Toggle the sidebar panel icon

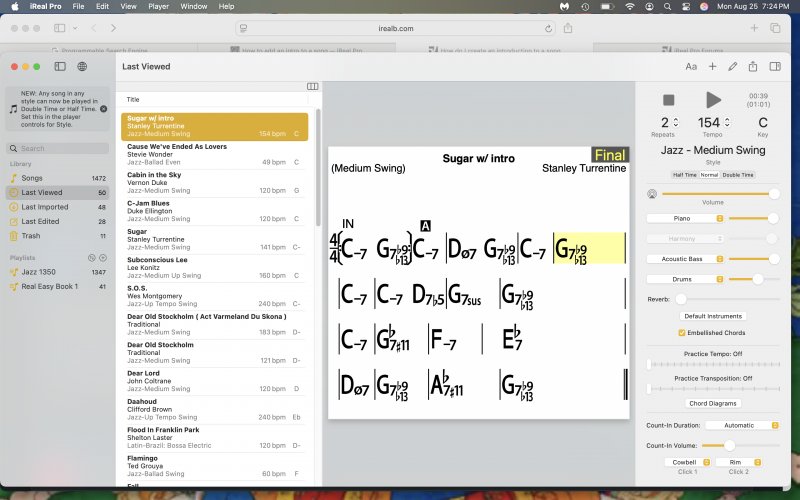[x=60, y=67]
